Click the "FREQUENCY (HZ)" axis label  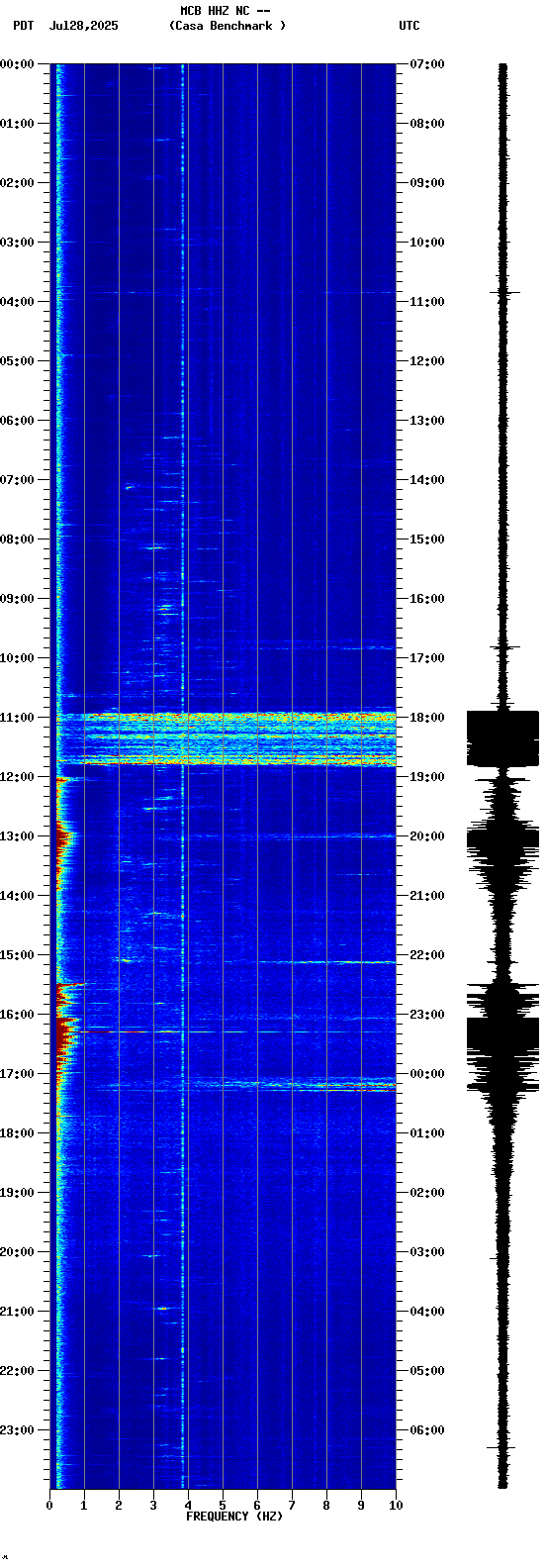tap(234, 1517)
